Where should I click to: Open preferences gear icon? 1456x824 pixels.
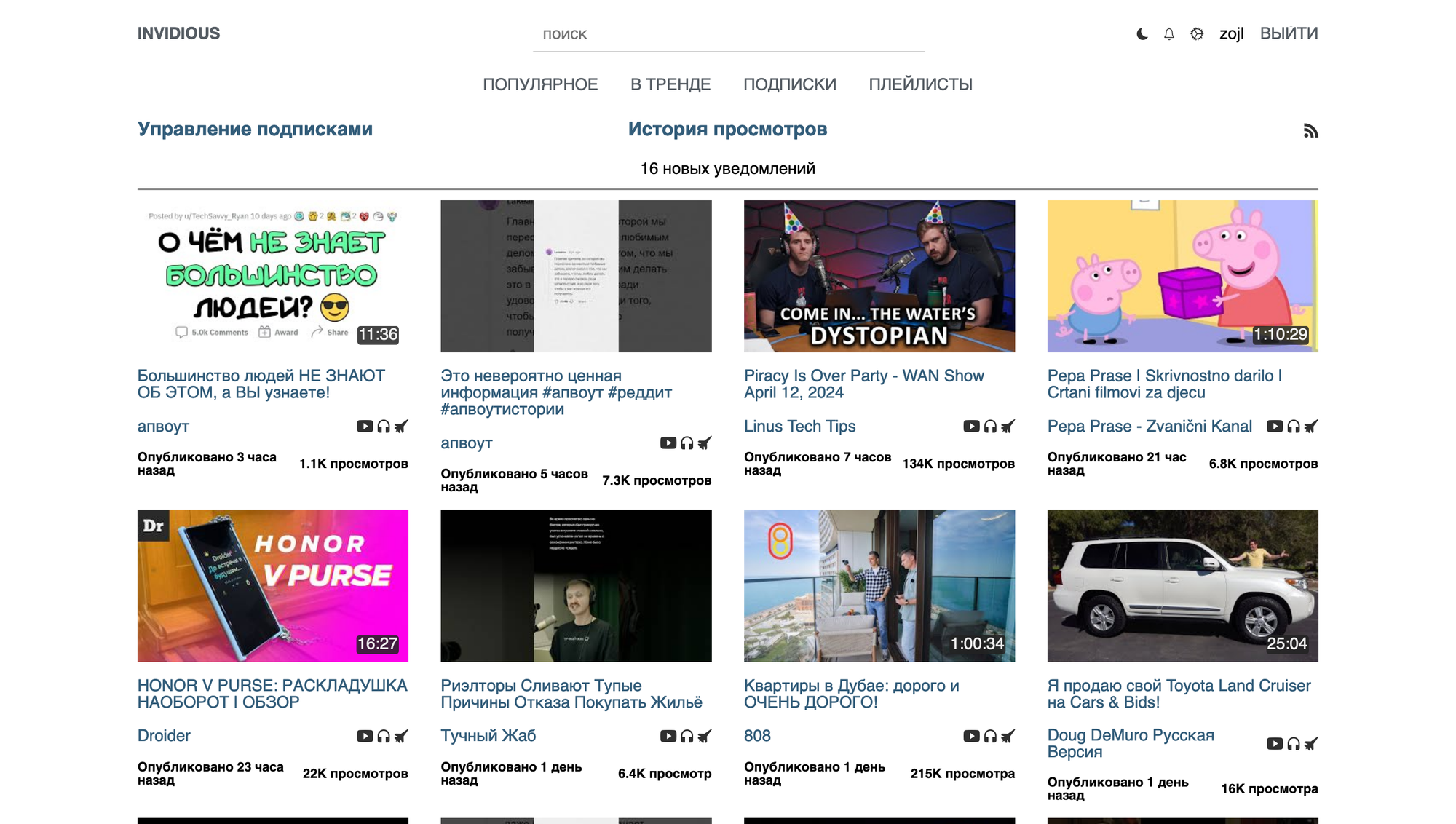point(1197,34)
